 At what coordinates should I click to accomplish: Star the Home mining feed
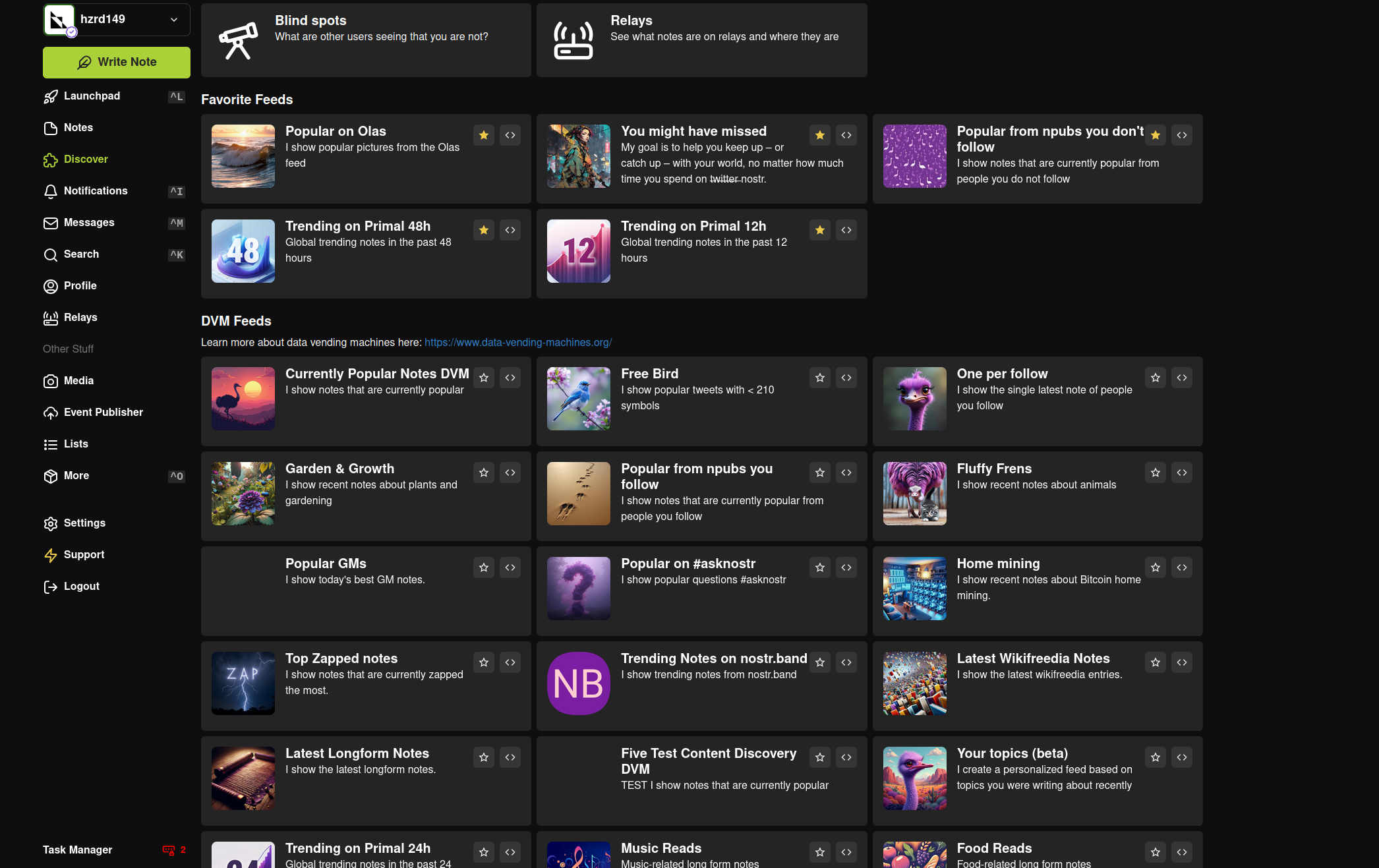[1156, 567]
